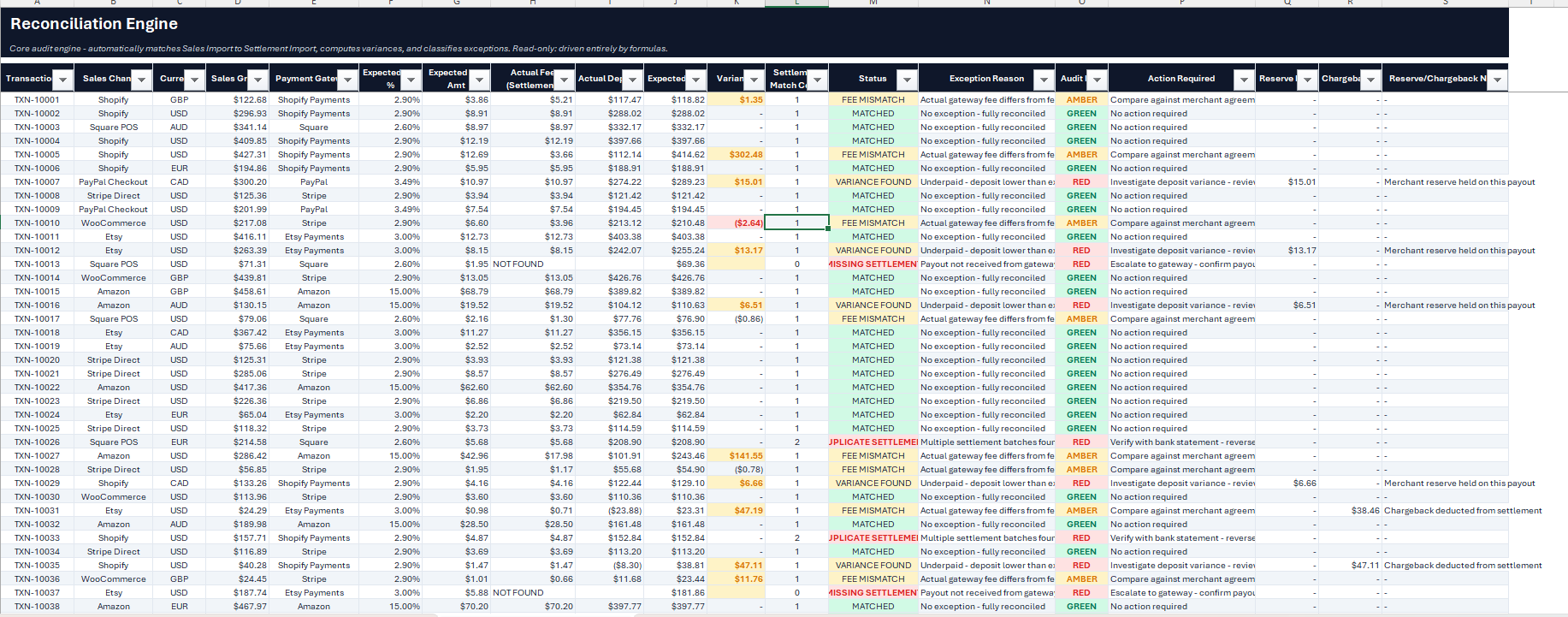Select PayPal Checkout channel cell for TXN-10007
The image size is (1568, 617).
pyautogui.click(x=113, y=182)
